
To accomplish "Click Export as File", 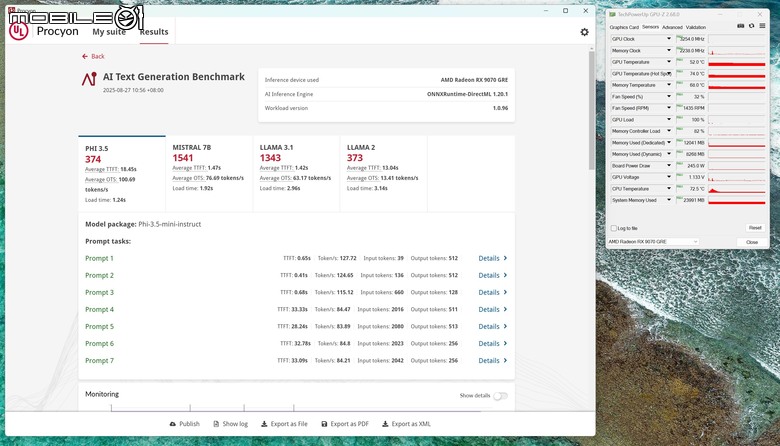I will [x=285, y=424].
